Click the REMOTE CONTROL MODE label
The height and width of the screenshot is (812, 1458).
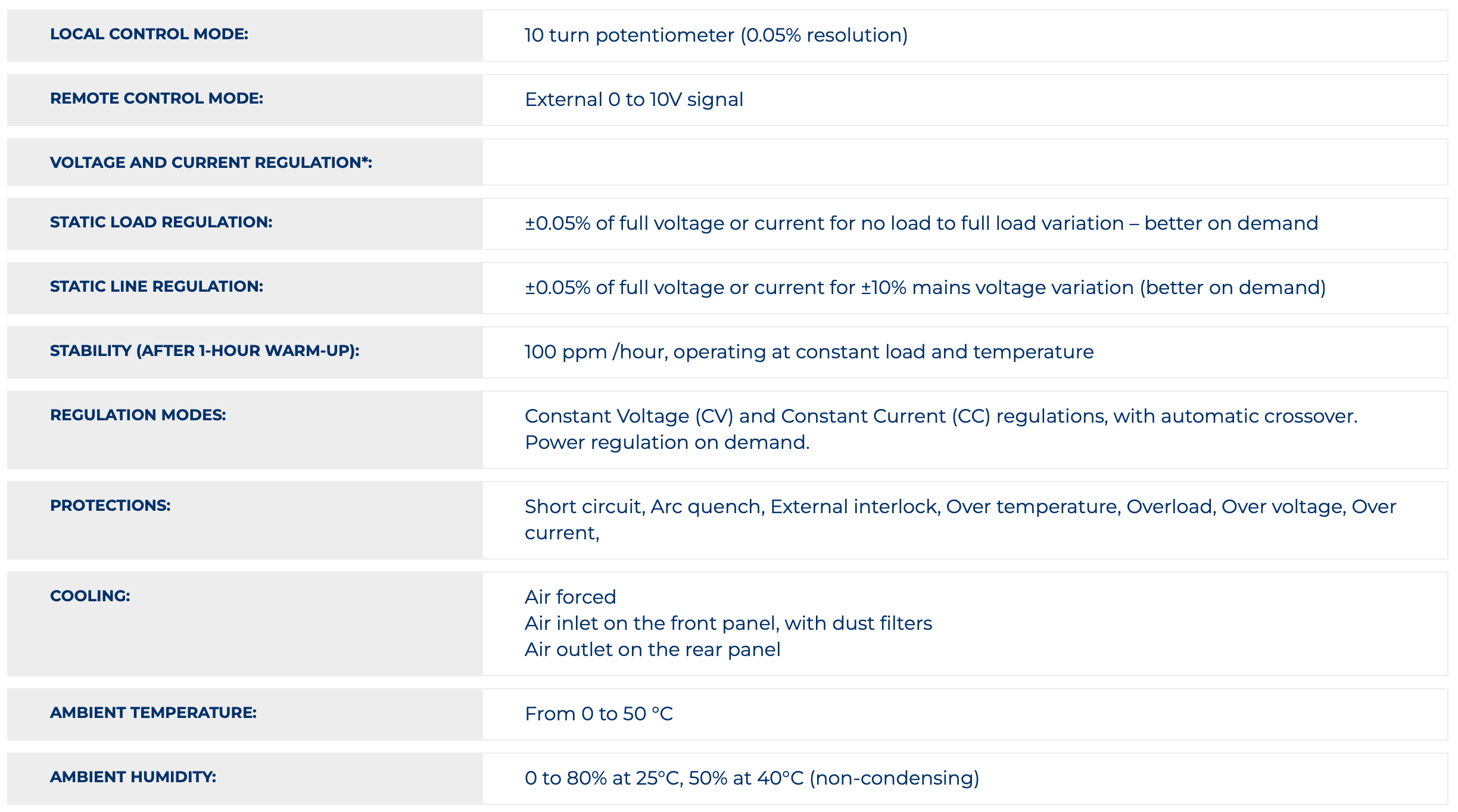(x=157, y=99)
